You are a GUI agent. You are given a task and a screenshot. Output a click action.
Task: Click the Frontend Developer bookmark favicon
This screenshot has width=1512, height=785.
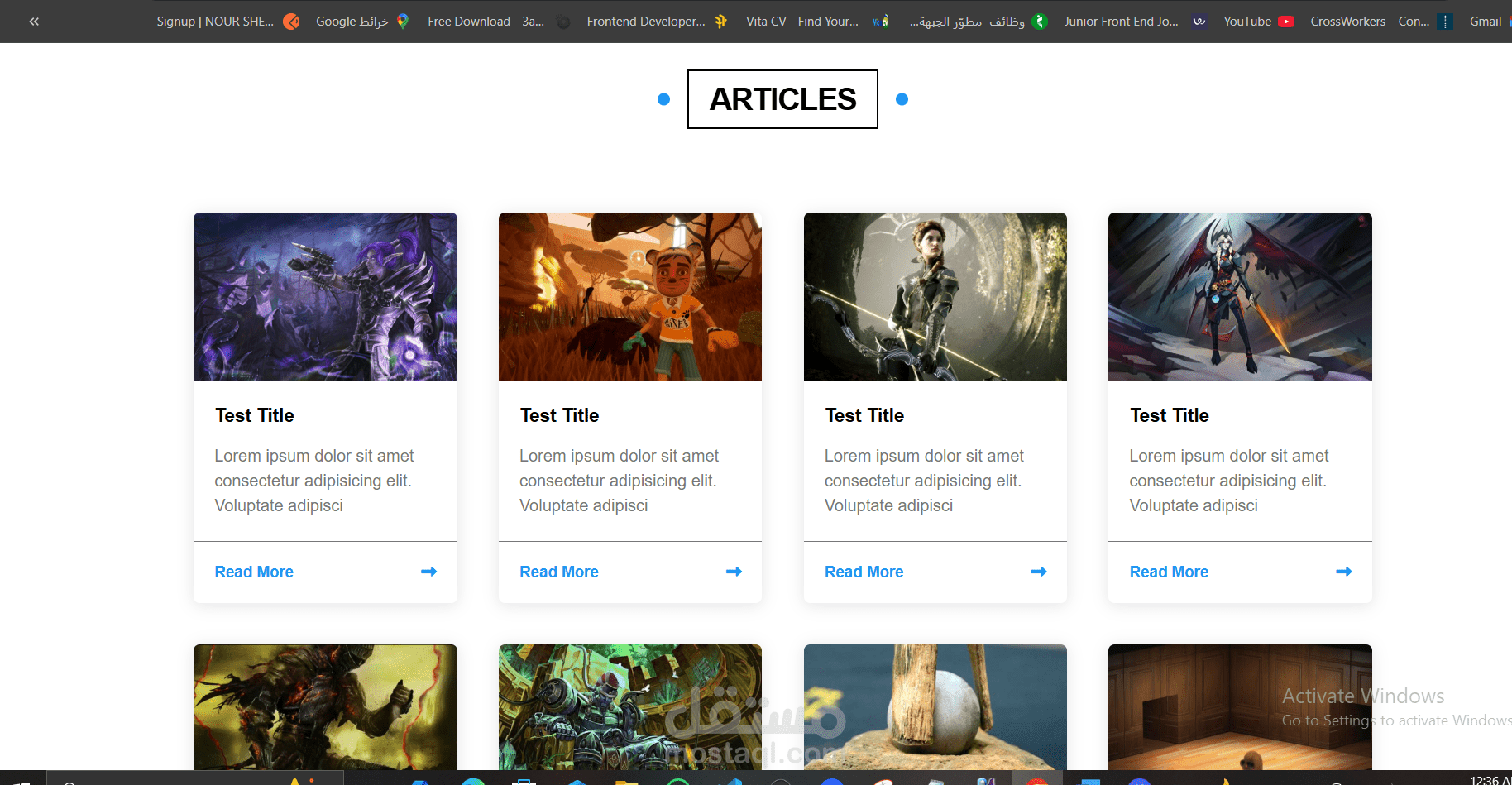720,22
